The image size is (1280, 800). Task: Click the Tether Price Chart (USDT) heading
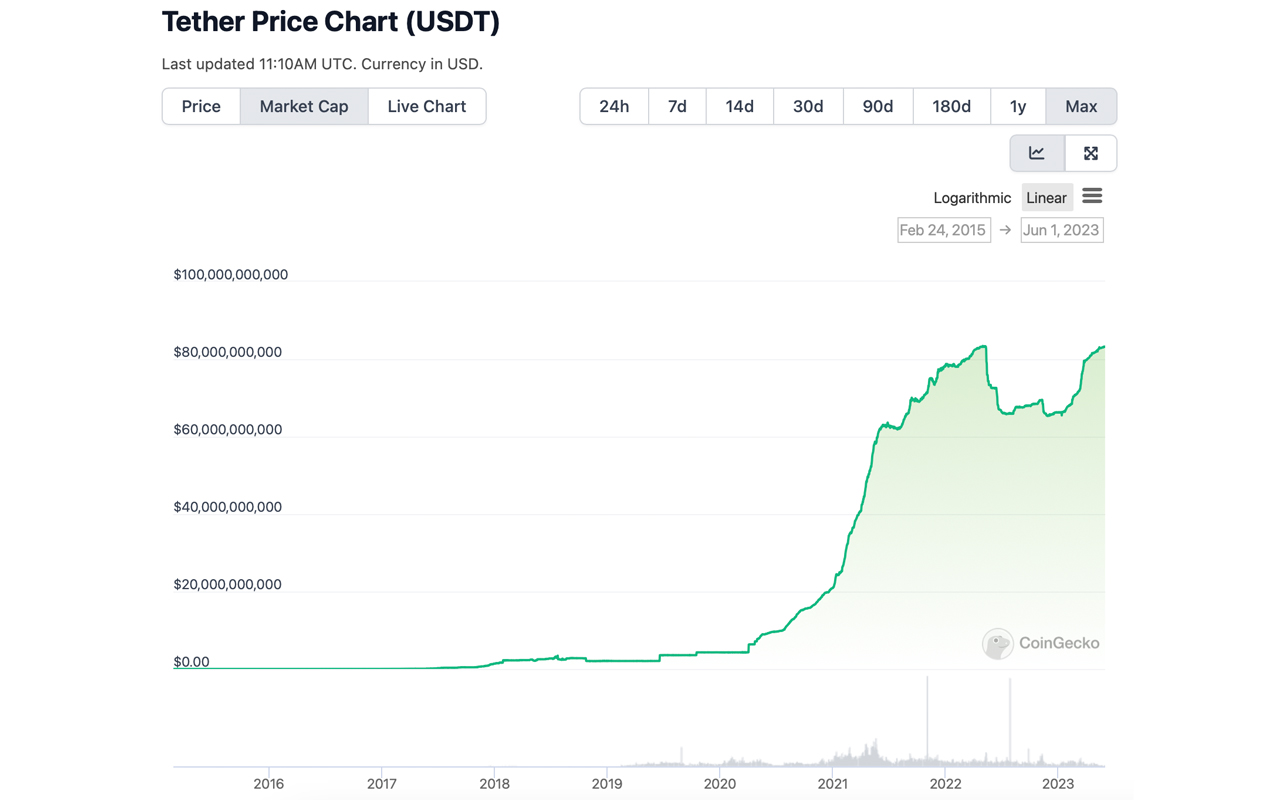331,22
